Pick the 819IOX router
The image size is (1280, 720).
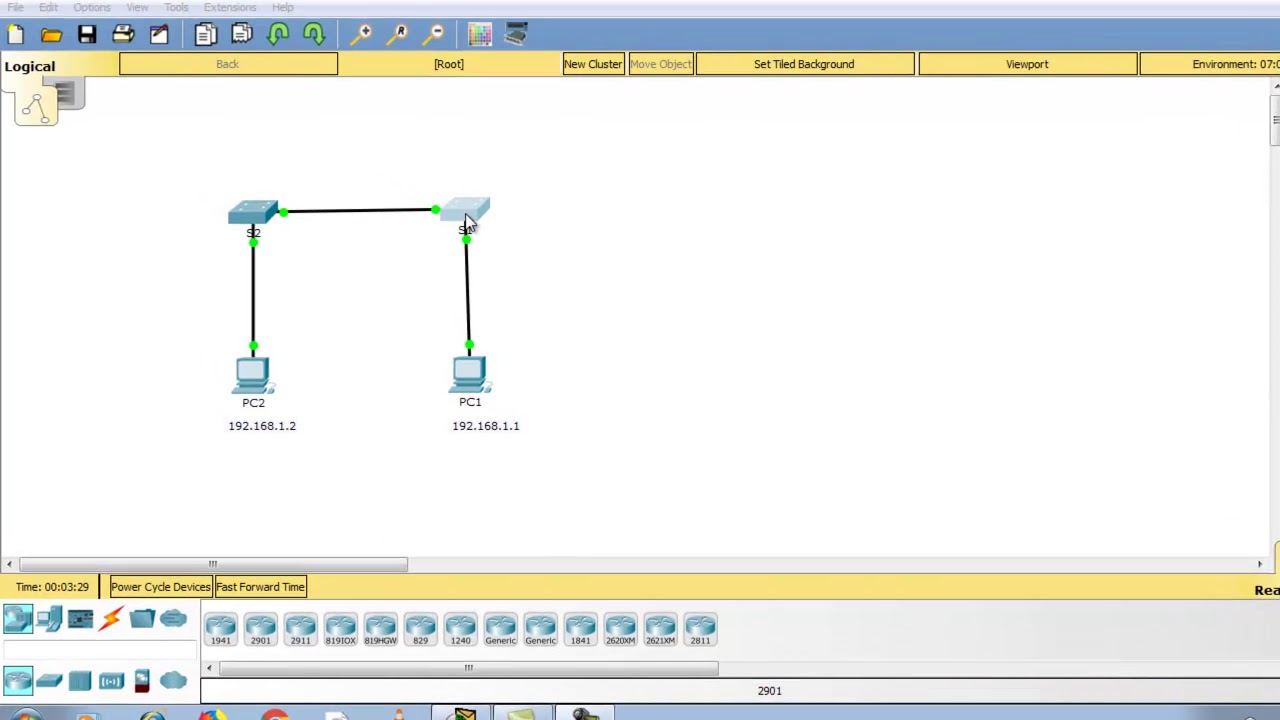pyautogui.click(x=340, y=629)
